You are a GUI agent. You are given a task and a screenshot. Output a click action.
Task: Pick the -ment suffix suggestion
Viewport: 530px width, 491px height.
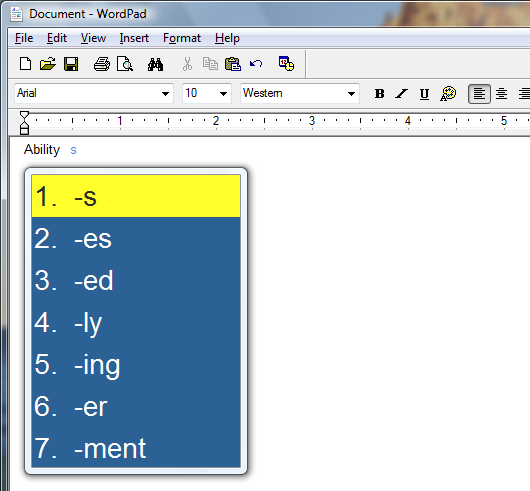pyautogui.click(x=136, y=447)
